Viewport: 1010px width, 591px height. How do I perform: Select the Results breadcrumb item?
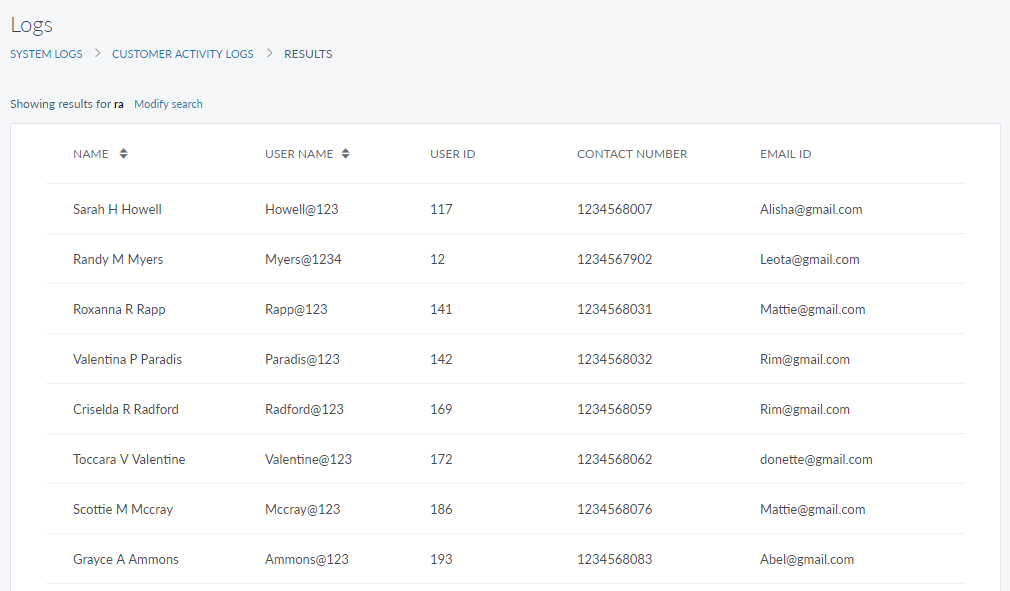click(308, 54)
